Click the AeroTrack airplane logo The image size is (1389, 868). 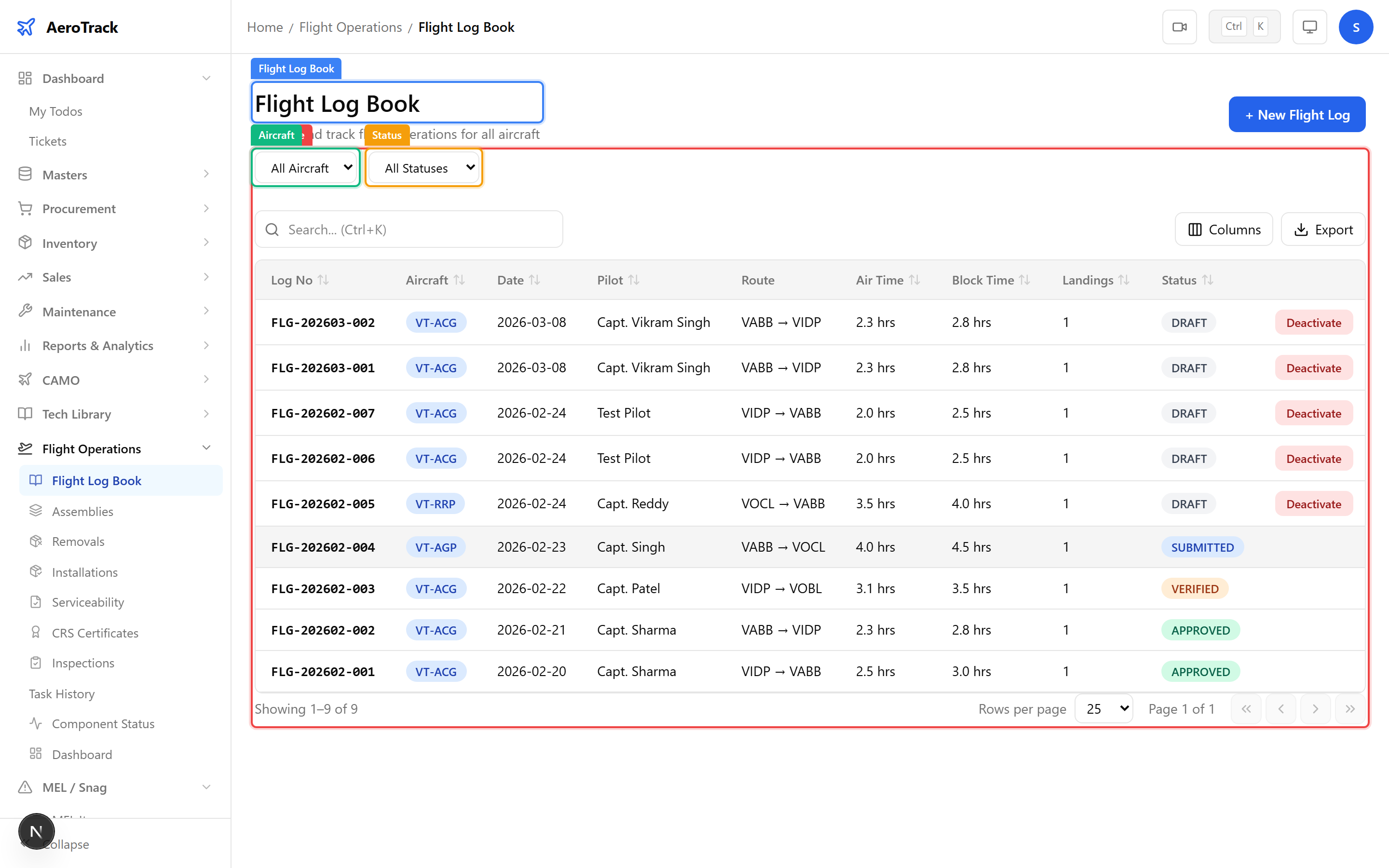(26, 27)
